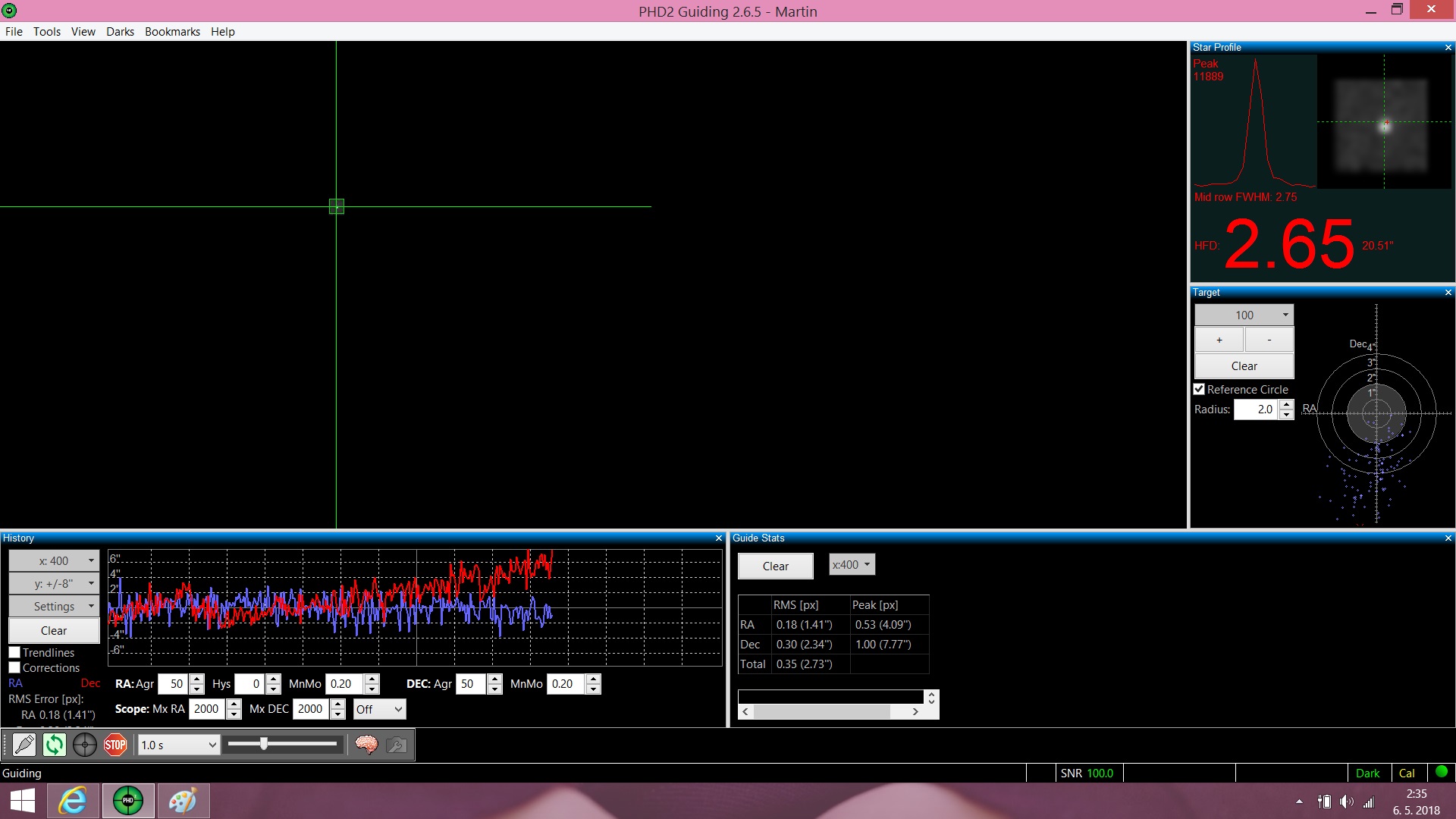
Task: Open the Dec guide mode Off dropdown
Action: tap(380, 709)
